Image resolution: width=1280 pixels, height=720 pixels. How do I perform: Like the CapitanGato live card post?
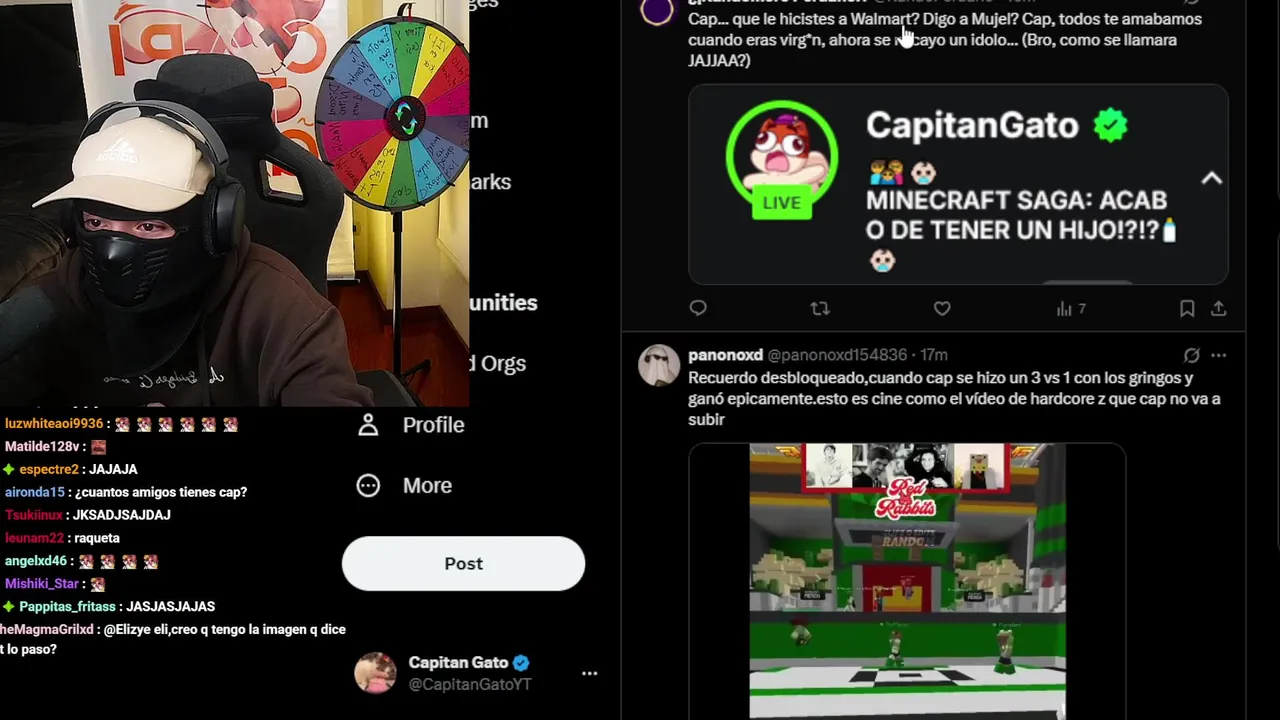942,308
